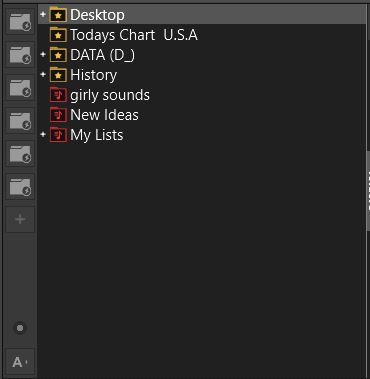The image size is (370, 379).
Task: Select the Todays Chart U.S.A folder
Action: point(134,35)
